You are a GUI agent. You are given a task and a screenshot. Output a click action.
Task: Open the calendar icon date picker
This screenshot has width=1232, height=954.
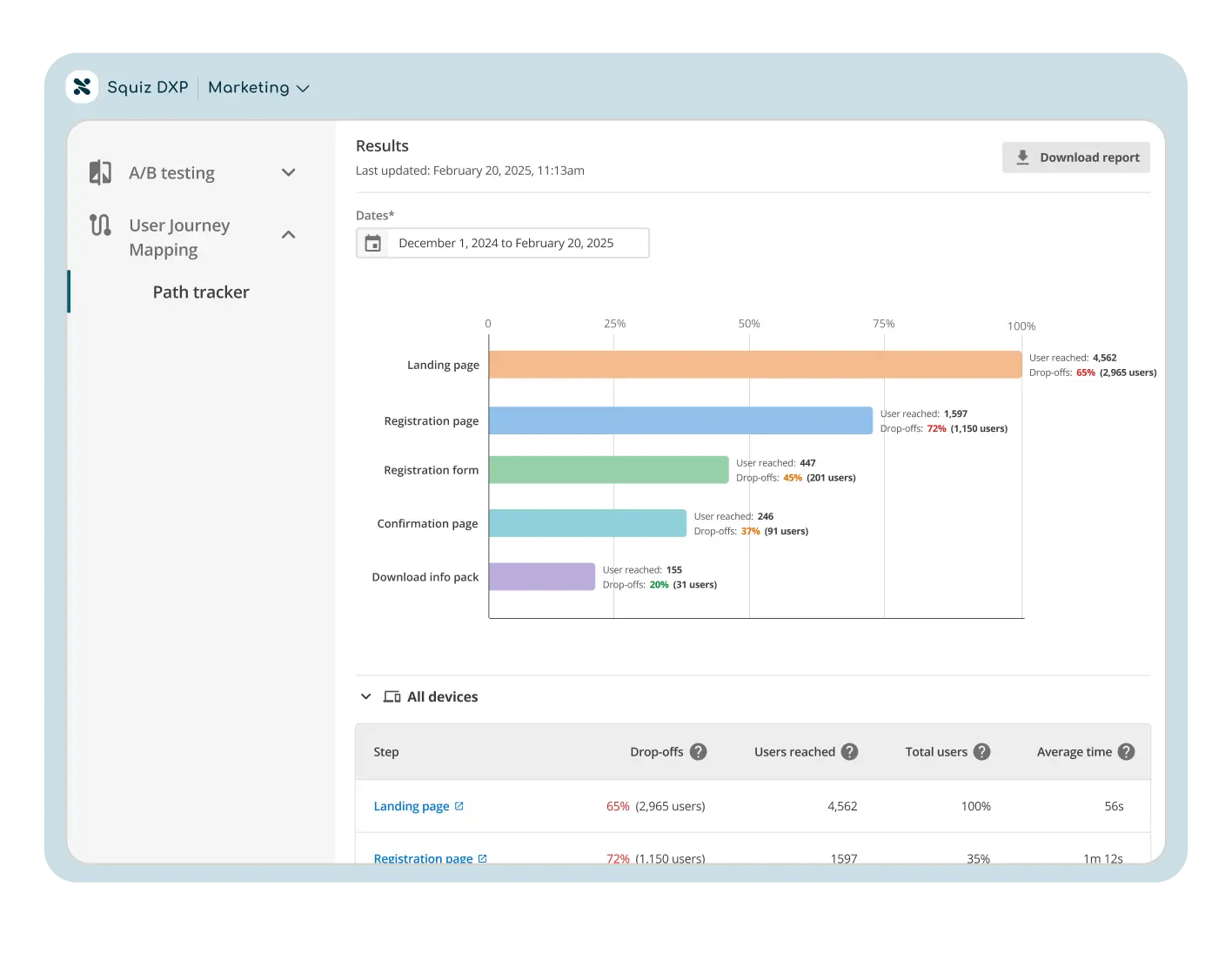[372, 244]
